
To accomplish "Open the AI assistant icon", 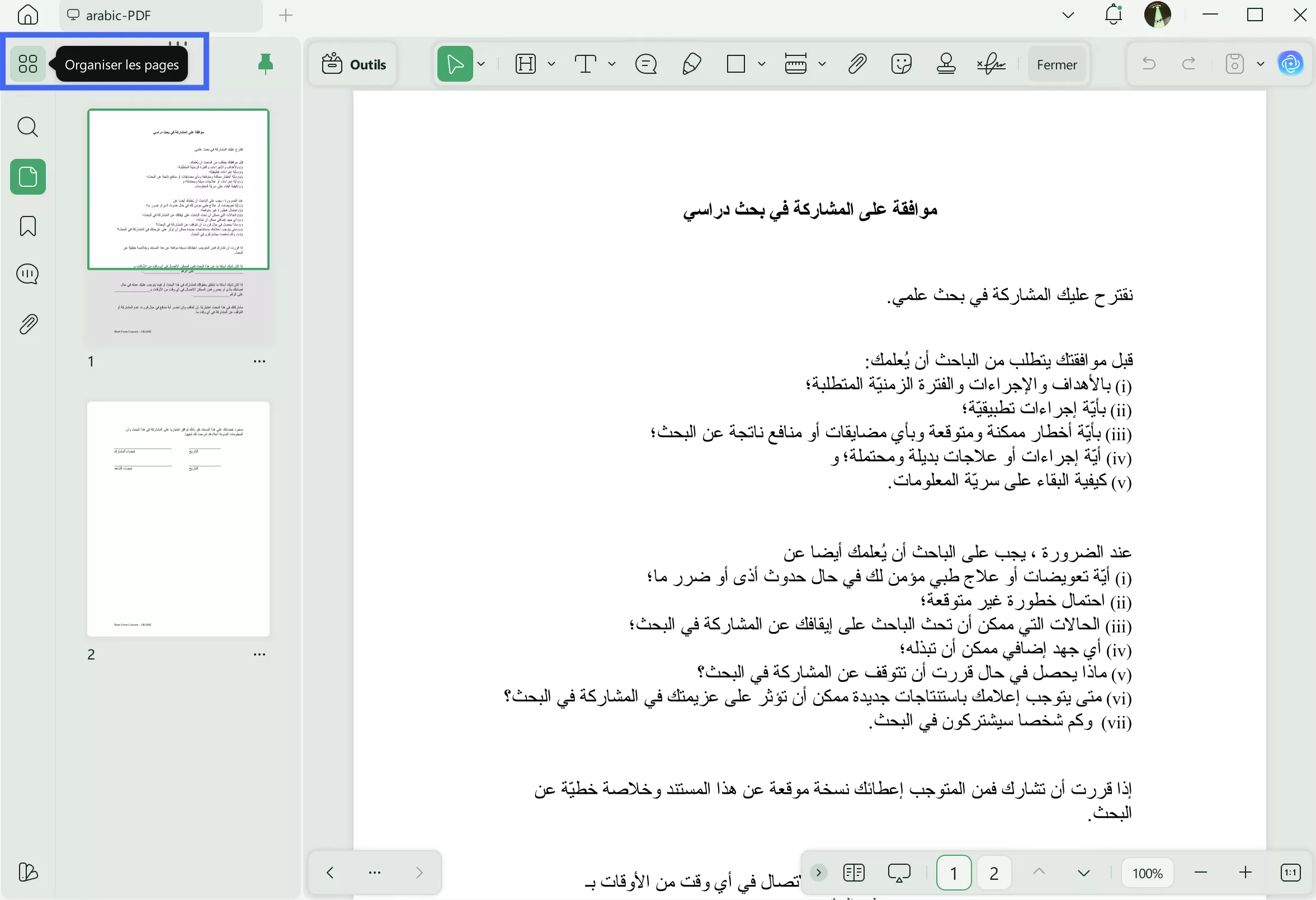I will (1290, 63).
